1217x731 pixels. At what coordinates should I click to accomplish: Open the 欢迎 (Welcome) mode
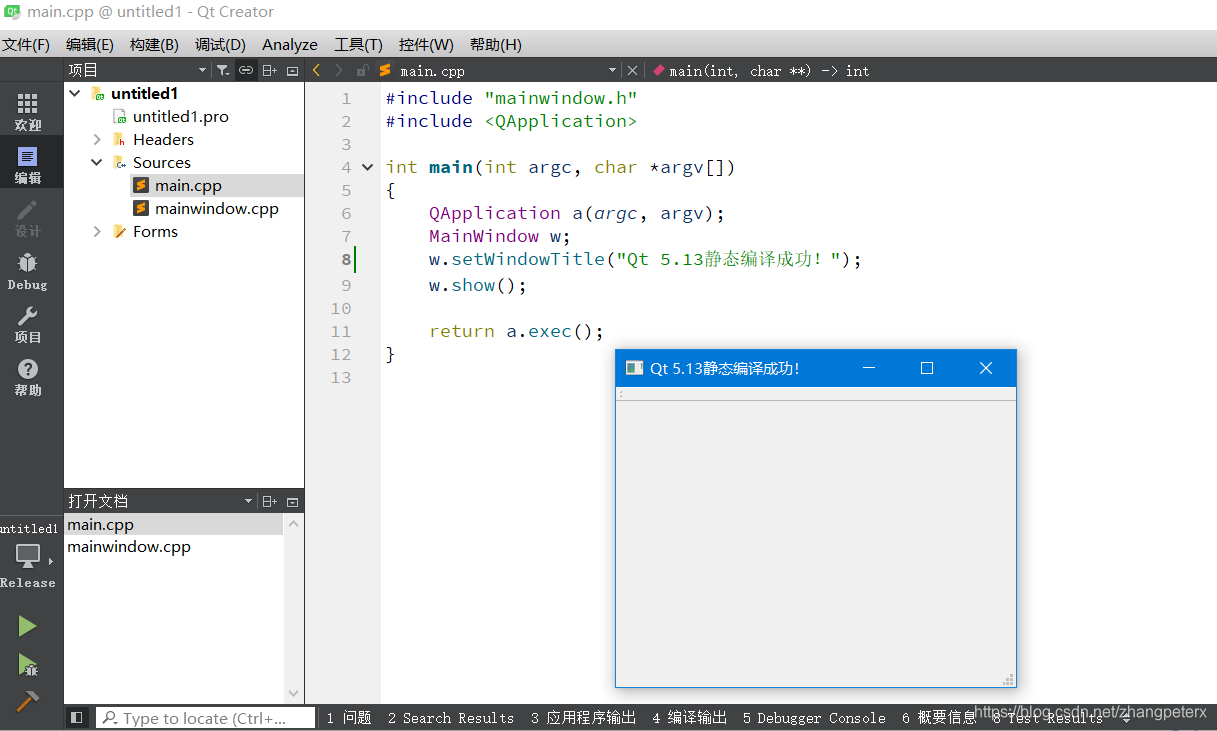tap(28, 112)
